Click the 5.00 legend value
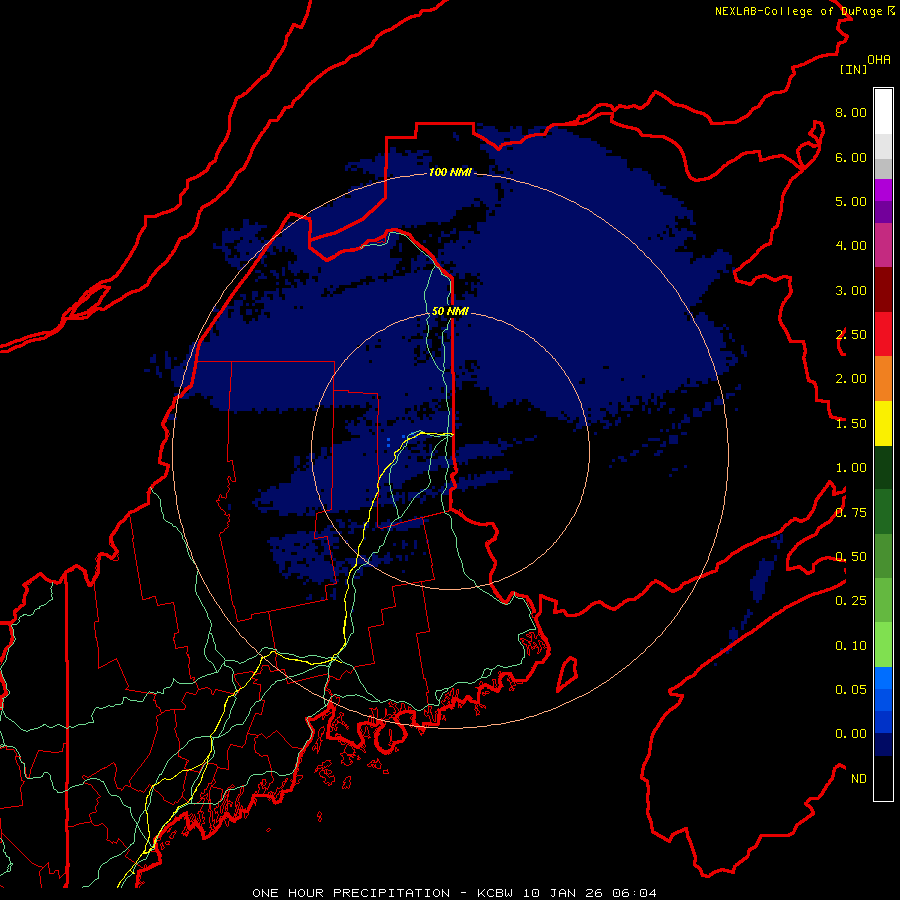This screenshot has height=900, width=900. pos(851,201)
